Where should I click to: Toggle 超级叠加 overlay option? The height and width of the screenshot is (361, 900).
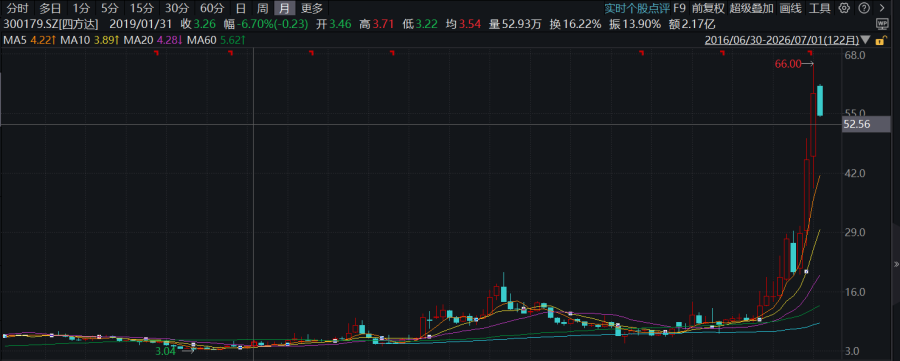pos(751,8)
